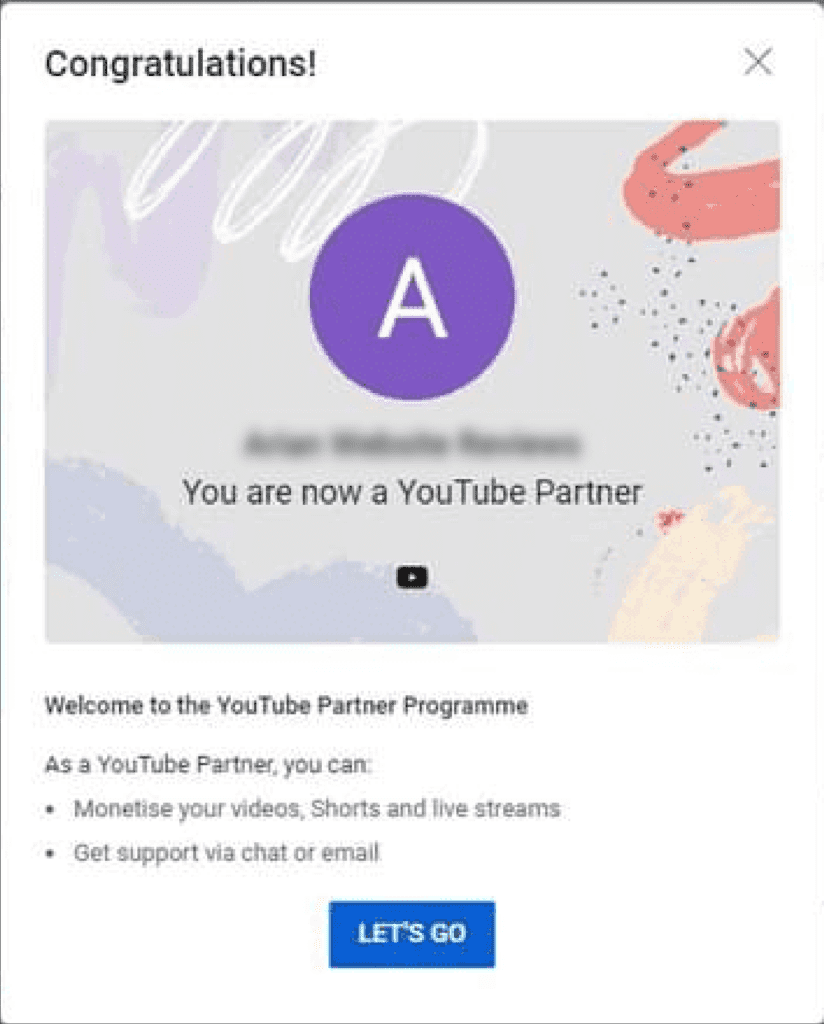Screen dimensions: 824x1024
Task: Click the 'As a YouTube Partner, you can:' line
Action: 207,764
